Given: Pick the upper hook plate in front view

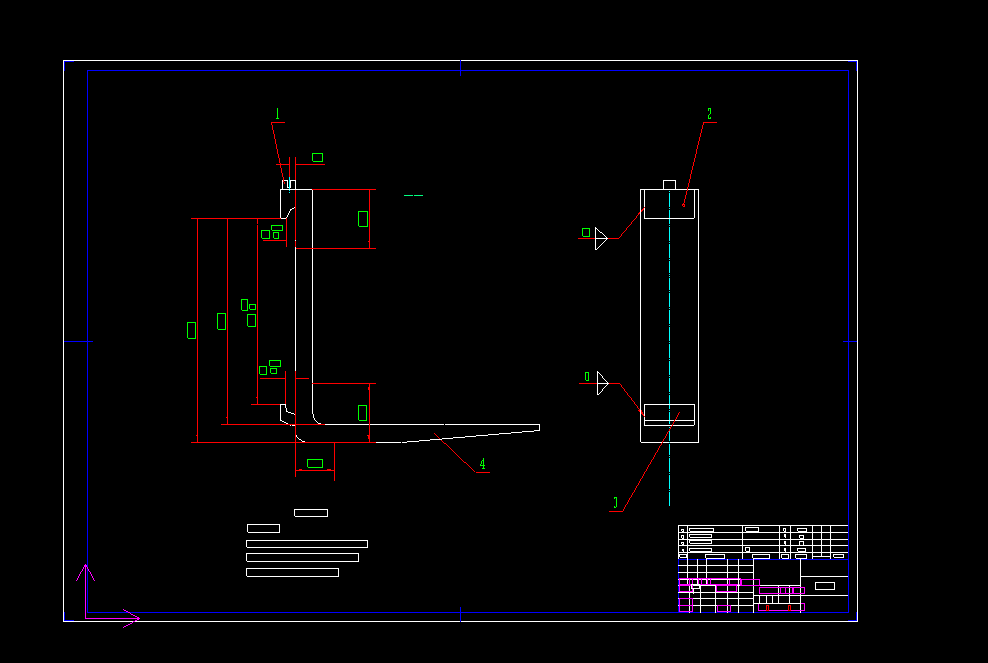Looking at the screenshot, I should coord(669,204).
